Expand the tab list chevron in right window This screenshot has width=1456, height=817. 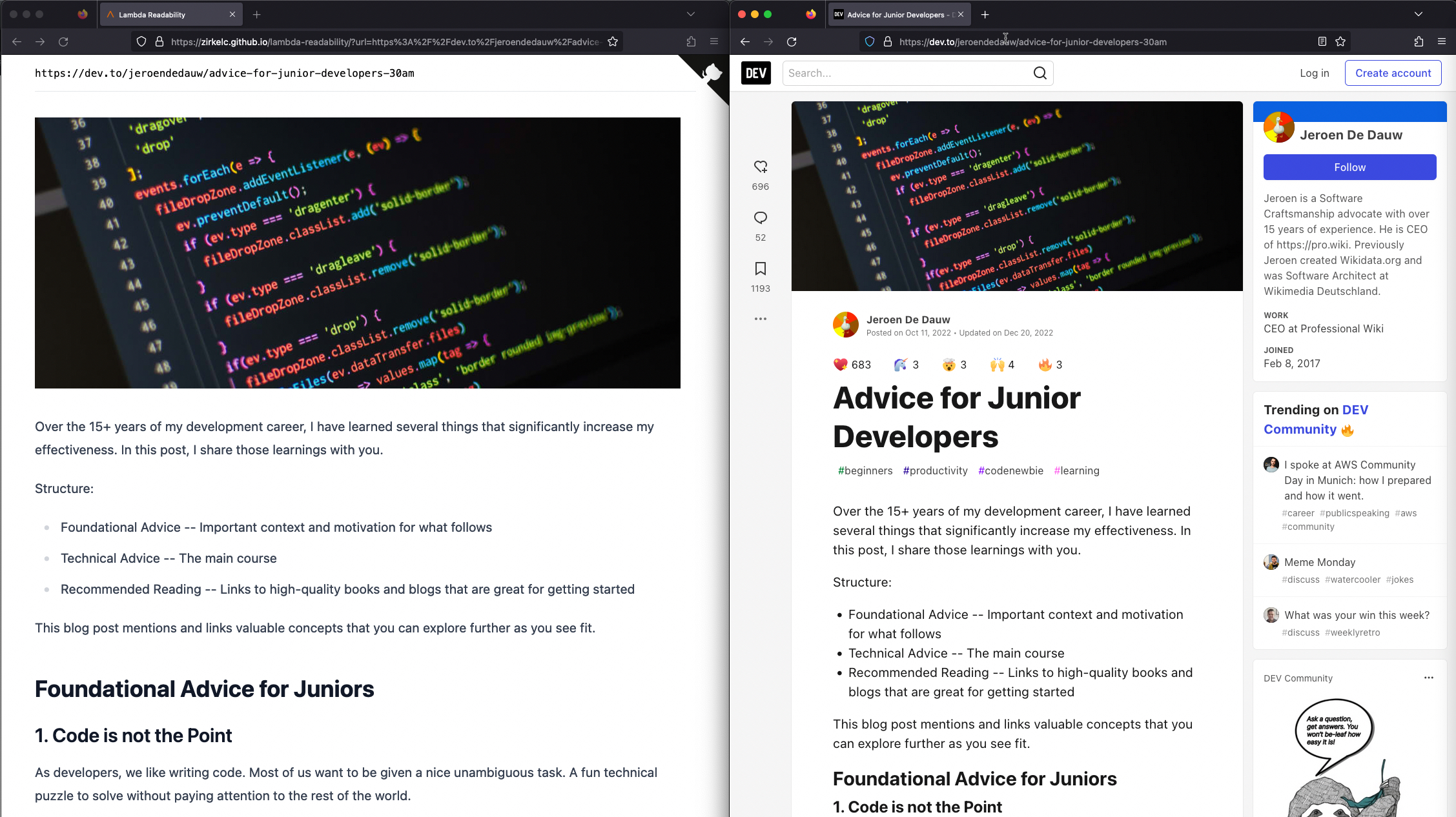[x=1418, y=14]
